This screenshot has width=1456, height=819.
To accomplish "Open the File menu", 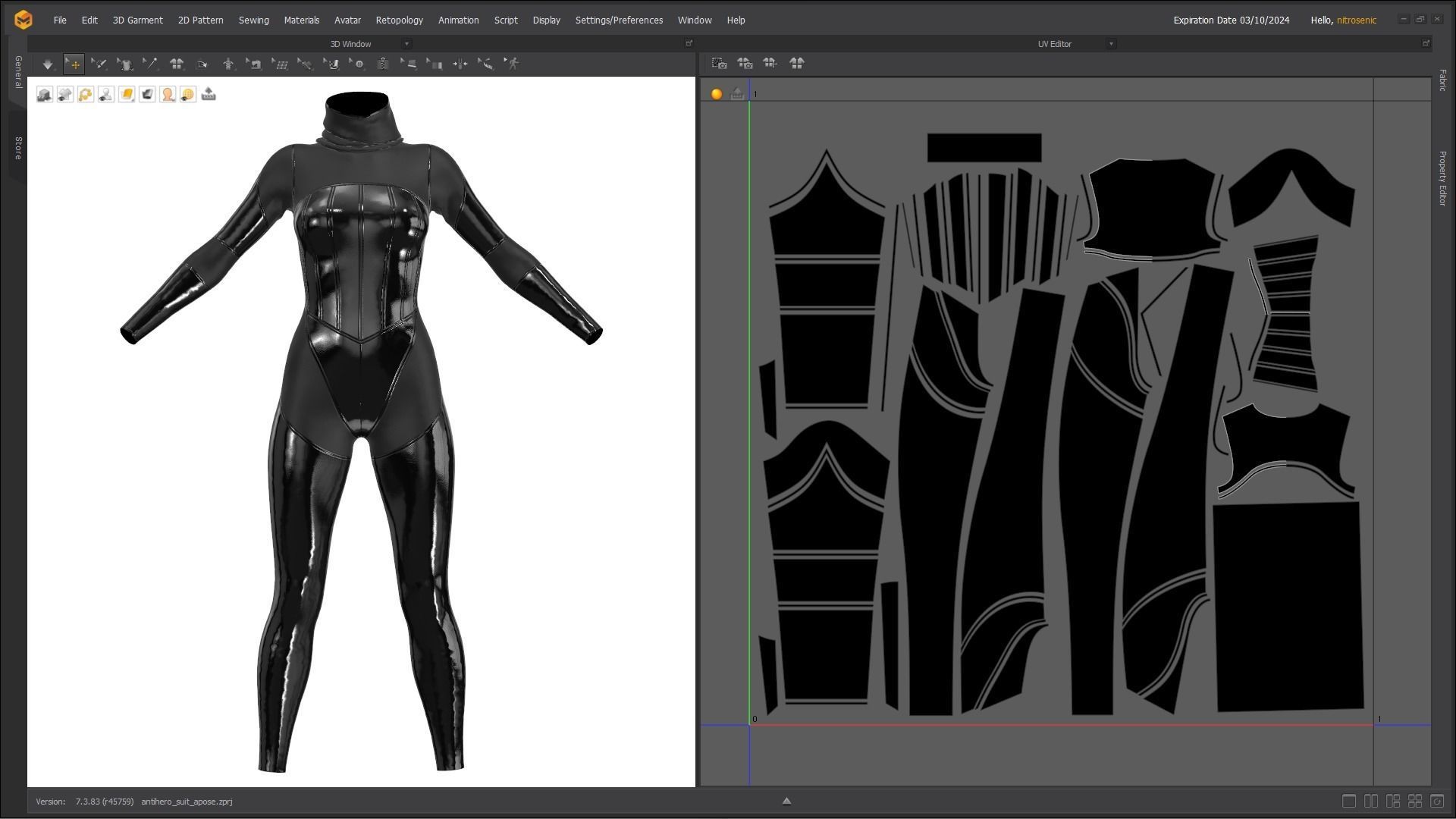I will click(x=60, y=20).
